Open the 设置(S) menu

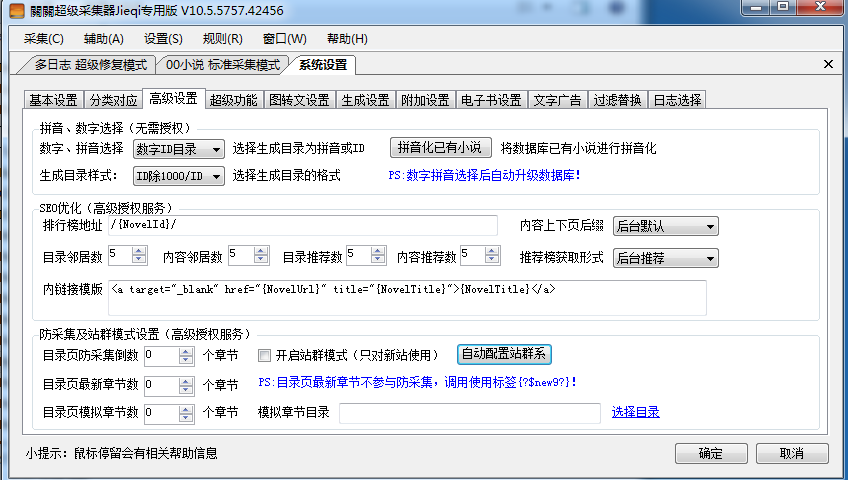[163, 39]
